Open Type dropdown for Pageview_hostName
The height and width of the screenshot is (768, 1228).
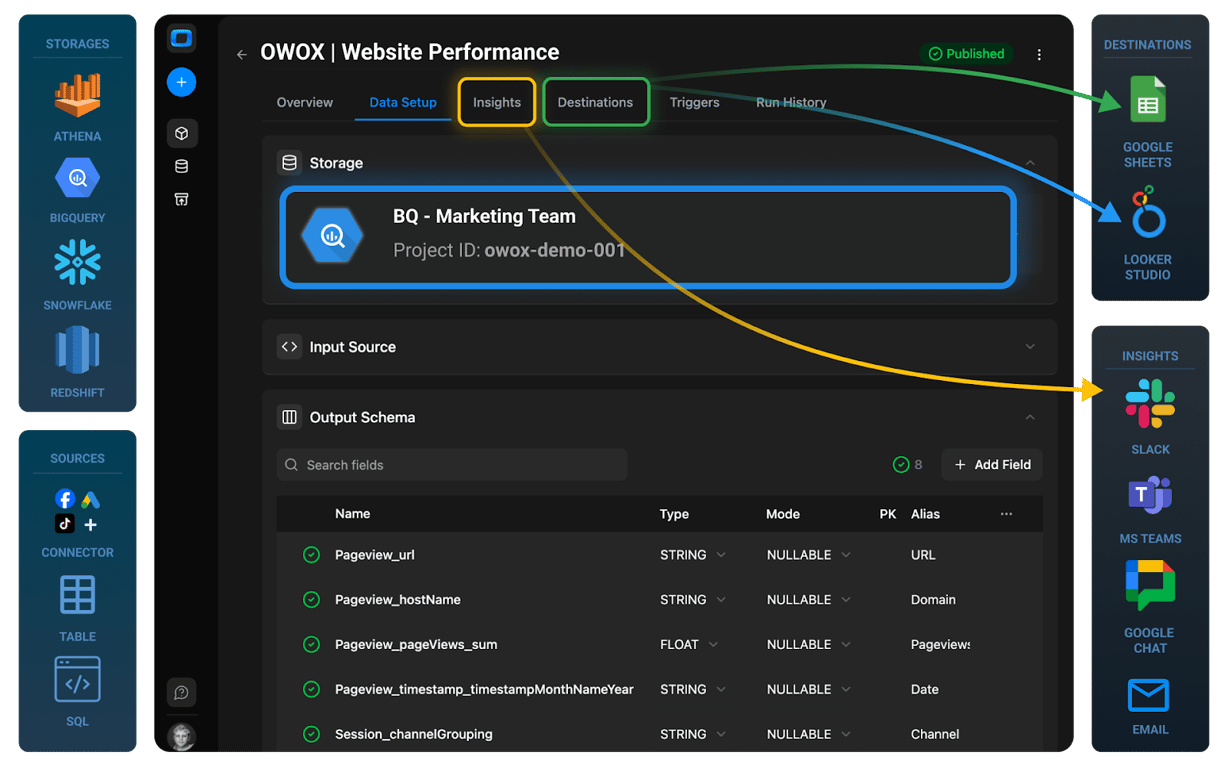coord(693,600)
